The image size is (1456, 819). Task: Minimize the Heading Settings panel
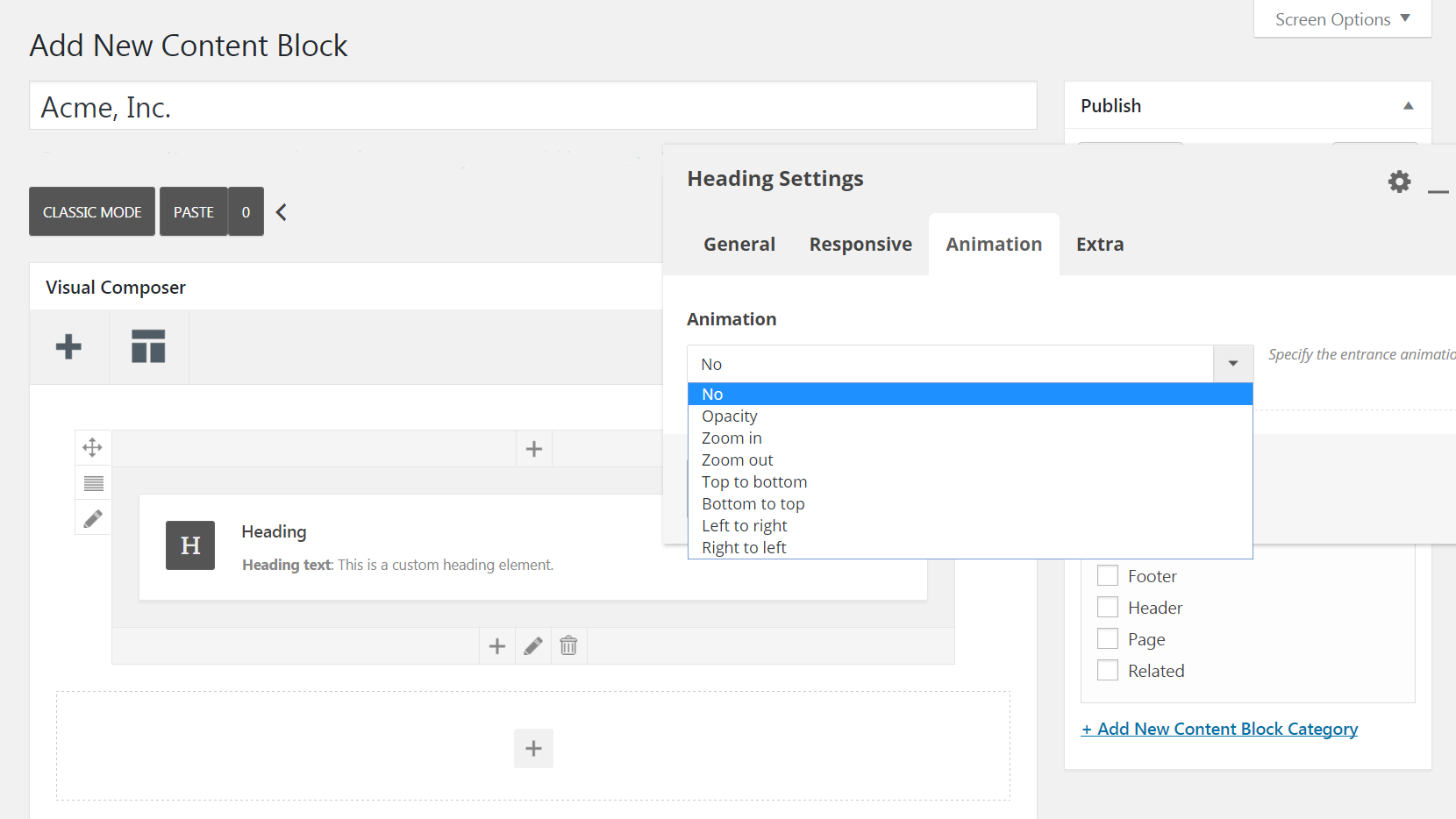click(1438, 190)
